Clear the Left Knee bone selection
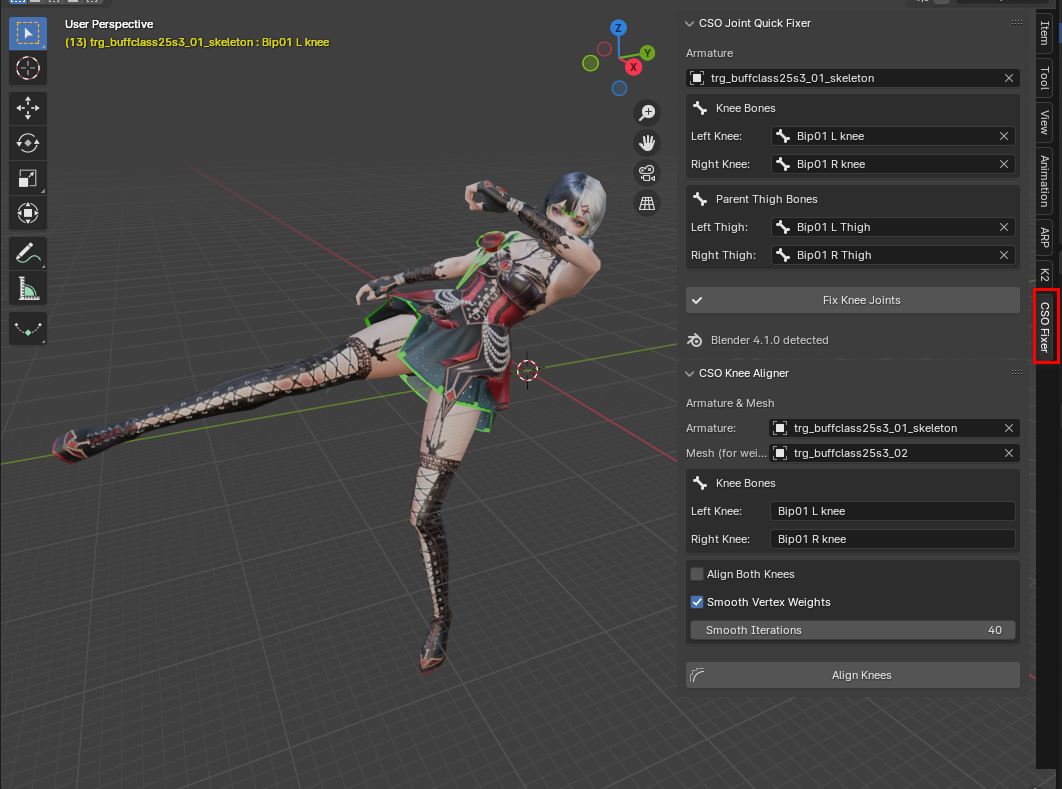 click(x=1004, y=136)
